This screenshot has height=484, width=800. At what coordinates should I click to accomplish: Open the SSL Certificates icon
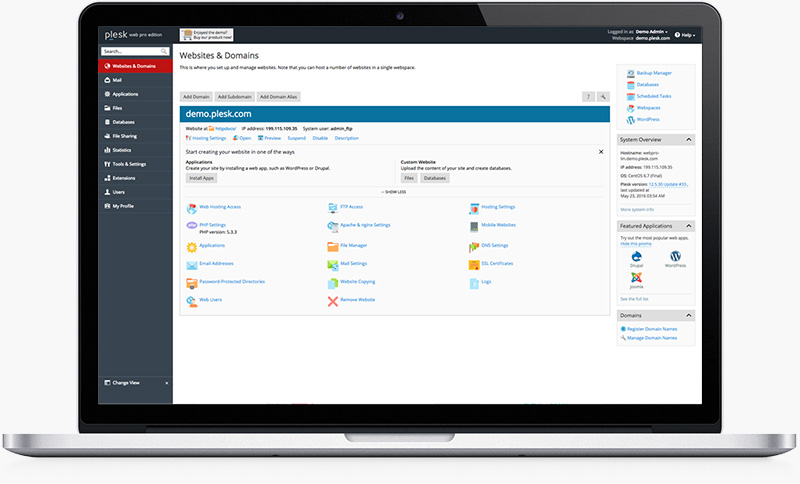point(474,265)
